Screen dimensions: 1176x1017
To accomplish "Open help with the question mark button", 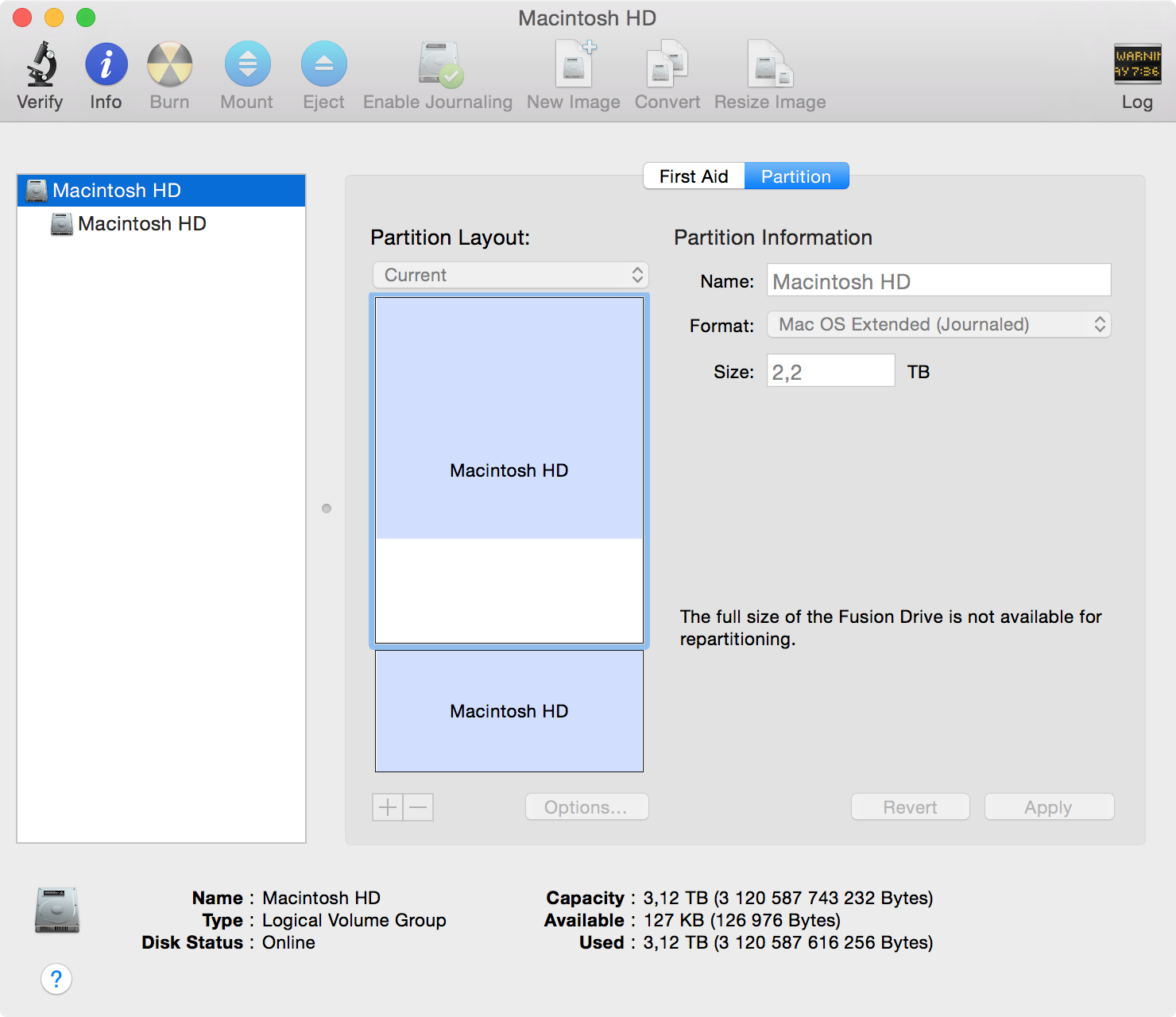I will tap(56, 979).
